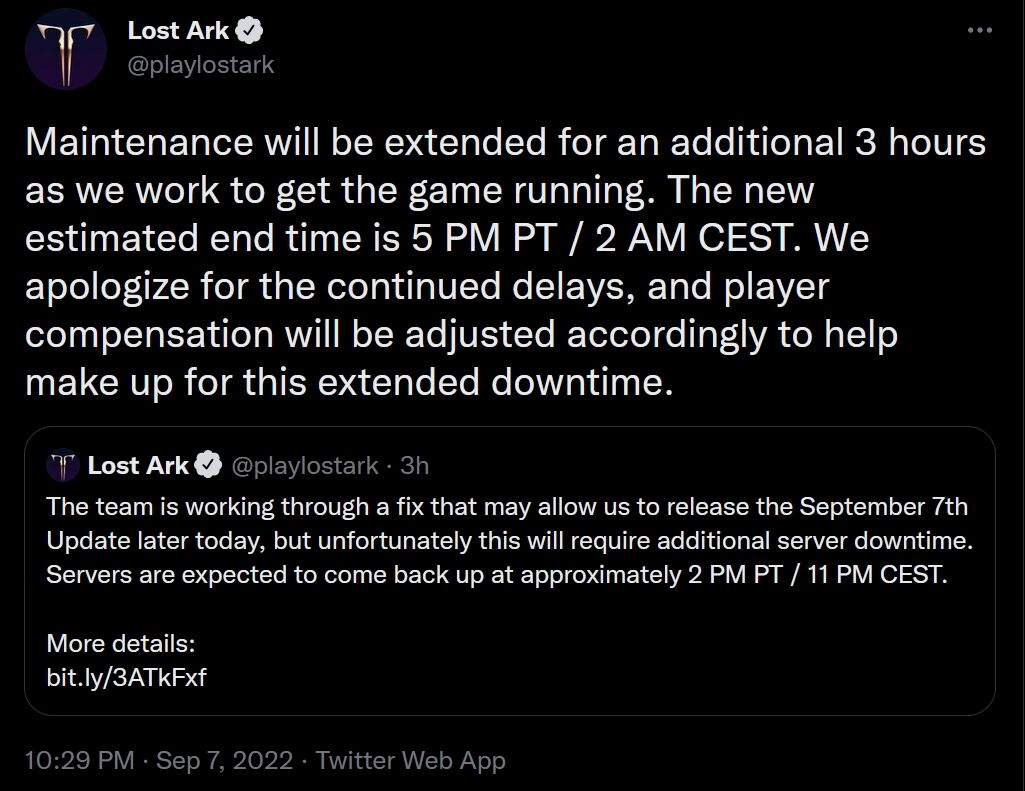1025x791 pixels.
Task: Click the @playlostark handle in the quoted tweet
Action: pos(306,466)
